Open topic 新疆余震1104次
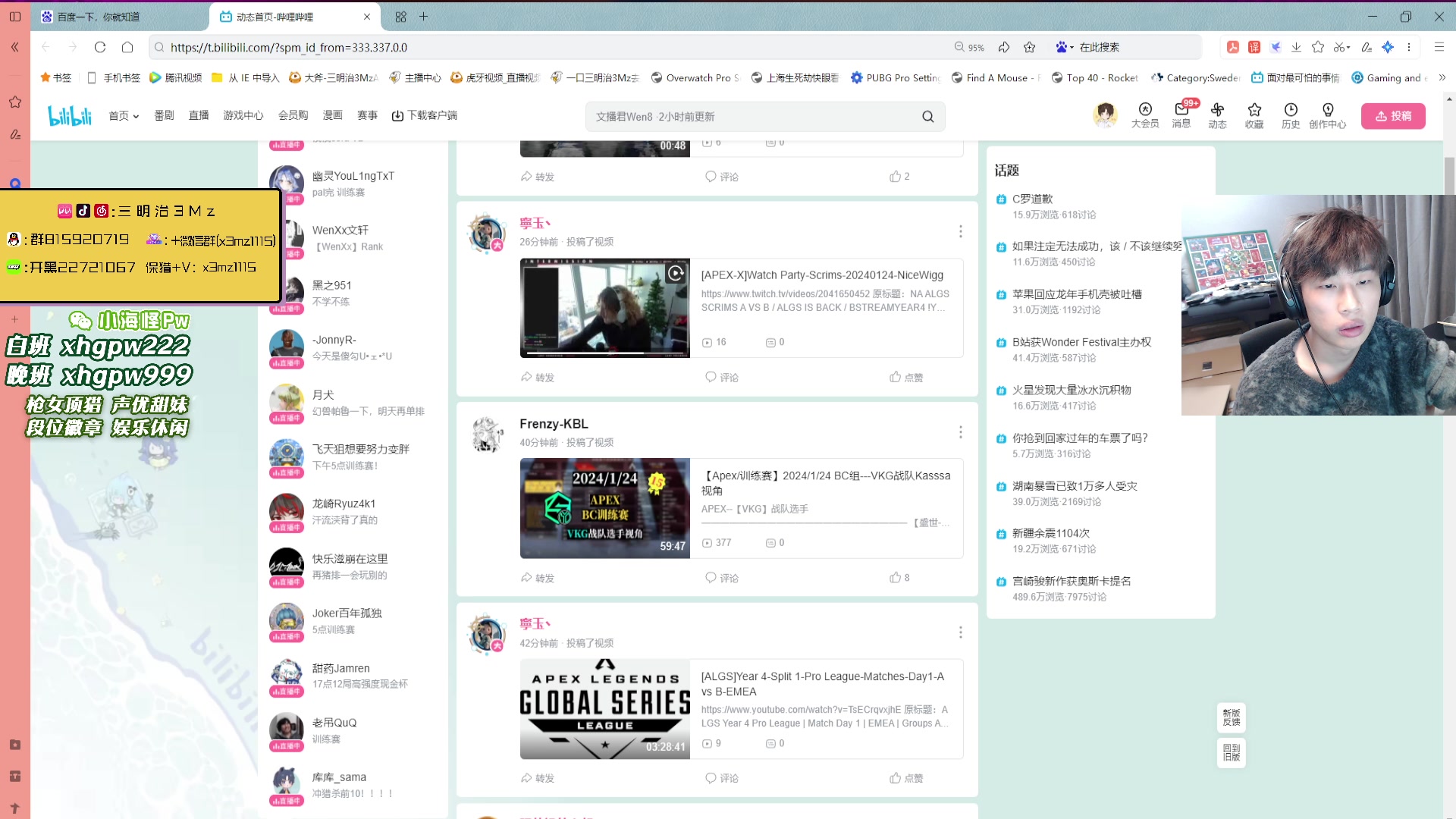Screen dimensions: 1456x819 (1051, 533)
